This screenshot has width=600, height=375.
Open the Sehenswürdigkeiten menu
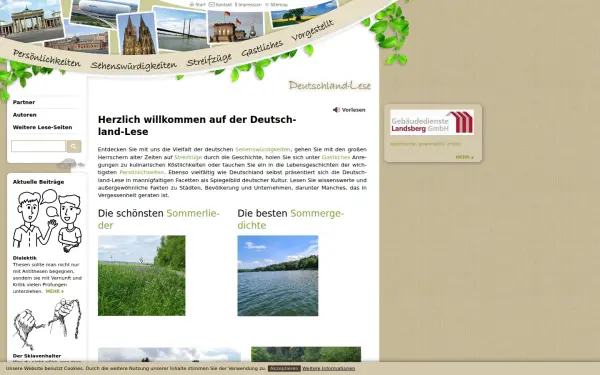[134, 66]
